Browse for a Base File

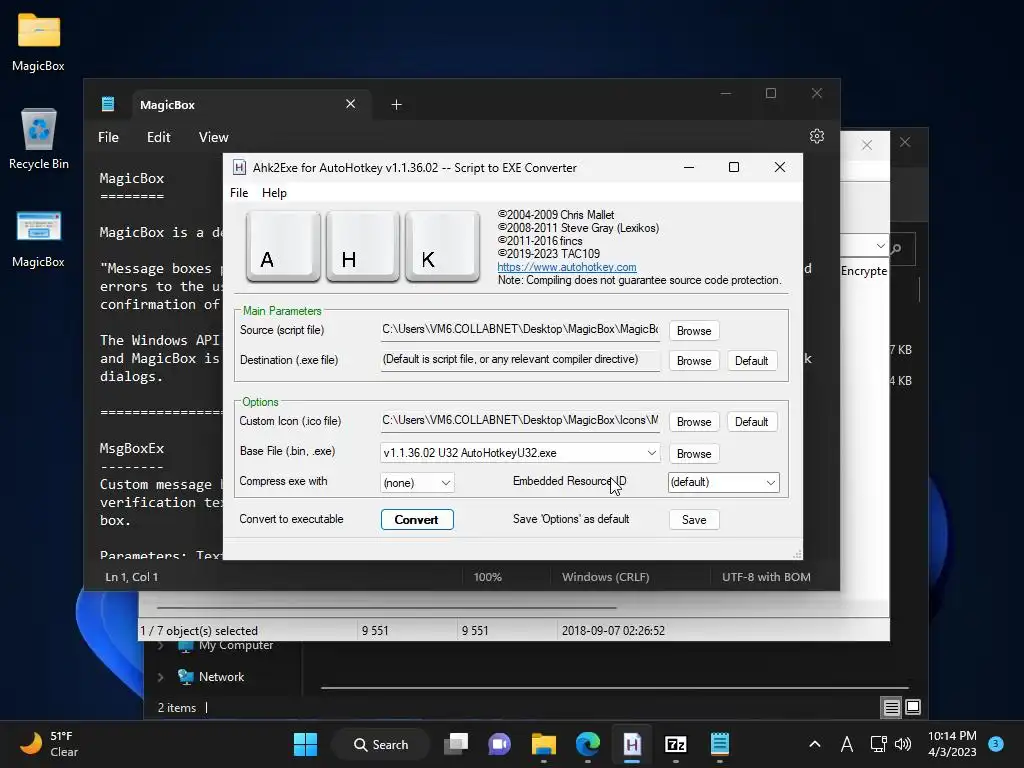(694, 453)
